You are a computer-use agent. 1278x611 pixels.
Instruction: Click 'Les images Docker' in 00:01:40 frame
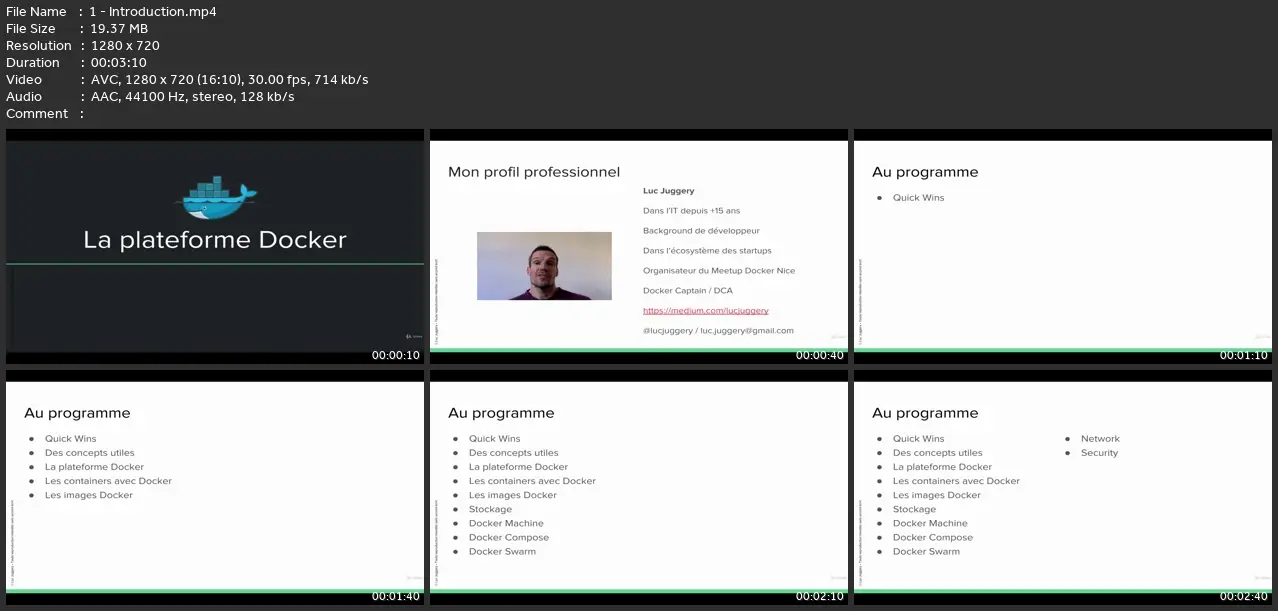[89, 495]
